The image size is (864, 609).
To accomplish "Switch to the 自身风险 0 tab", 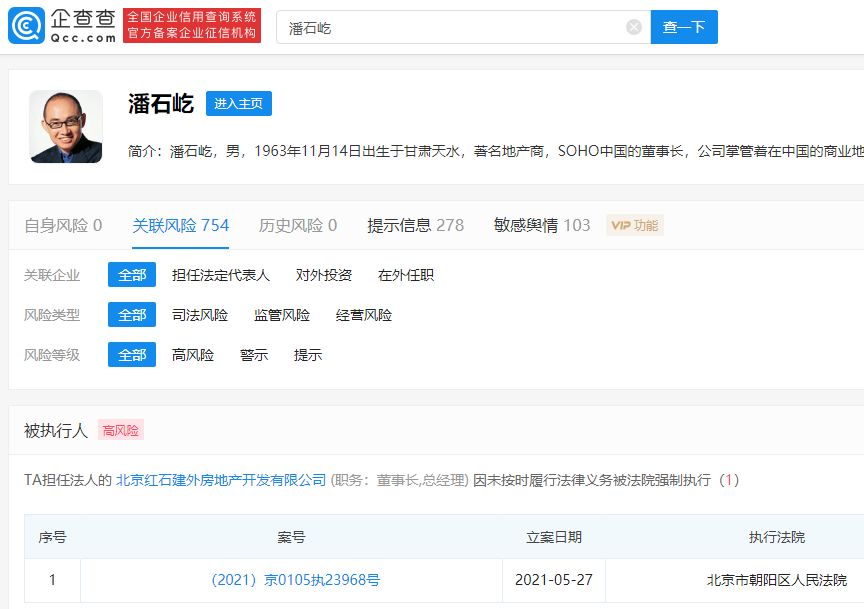I will pyautogui.click(x=63, y=225).
